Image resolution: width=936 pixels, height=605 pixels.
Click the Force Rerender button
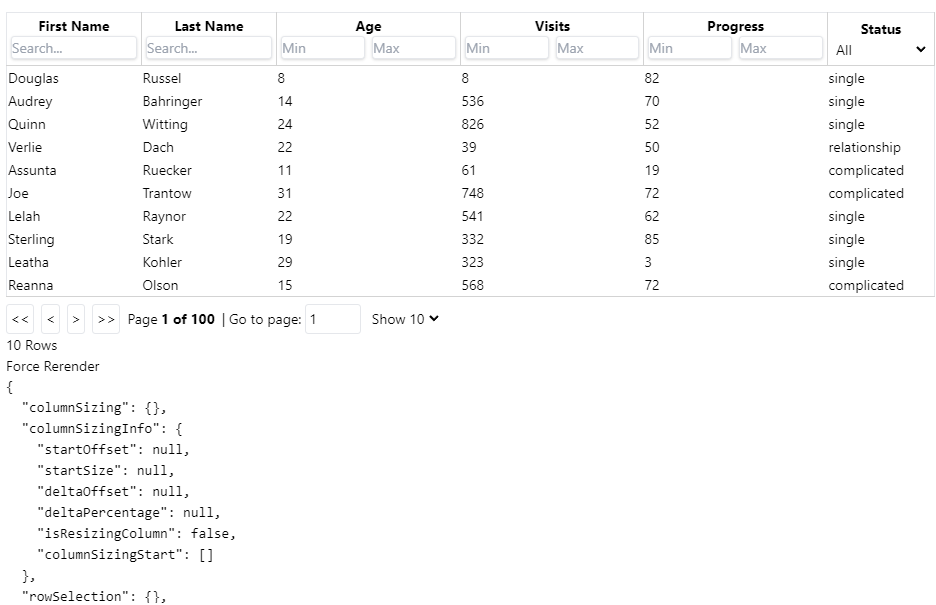coord(53,366)
